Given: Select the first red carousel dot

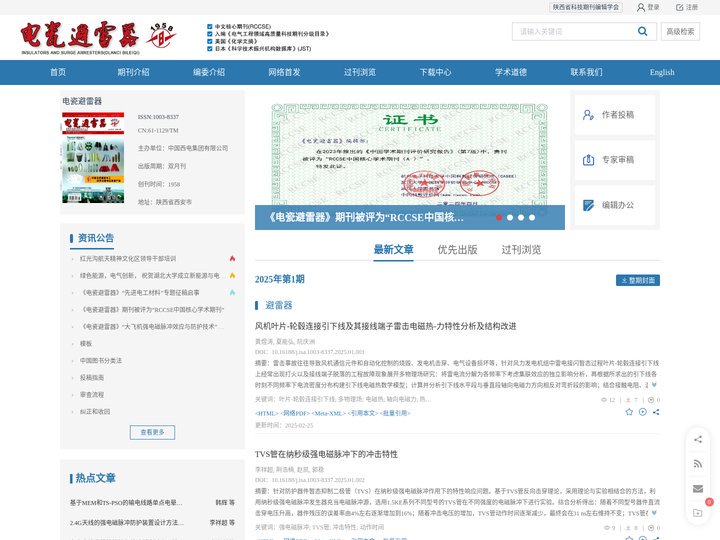Looking at the screenshot, I should pos(499,218).
